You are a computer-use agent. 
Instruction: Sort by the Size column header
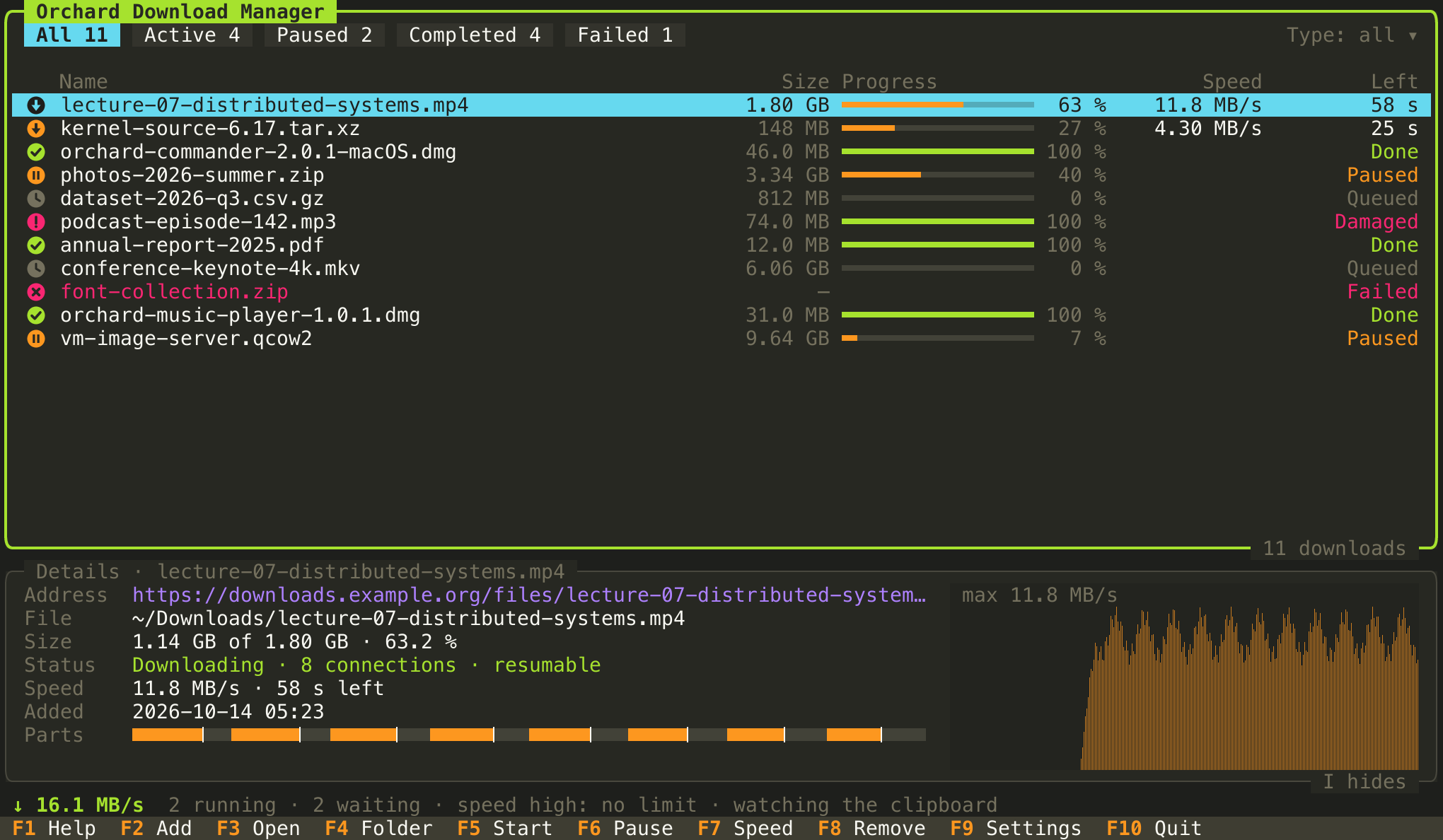pyautogui.click(x=805, y=82)
